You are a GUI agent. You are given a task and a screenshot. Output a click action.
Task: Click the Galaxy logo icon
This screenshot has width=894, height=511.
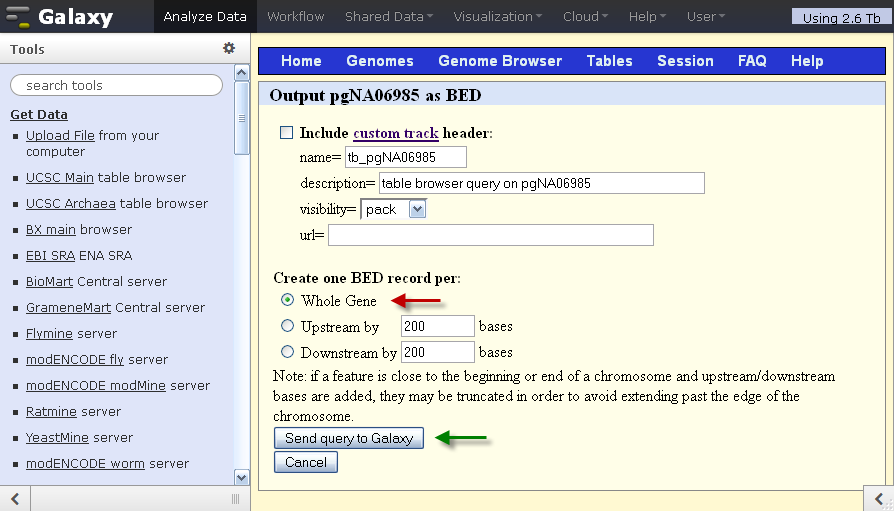[x=17, y=17]
